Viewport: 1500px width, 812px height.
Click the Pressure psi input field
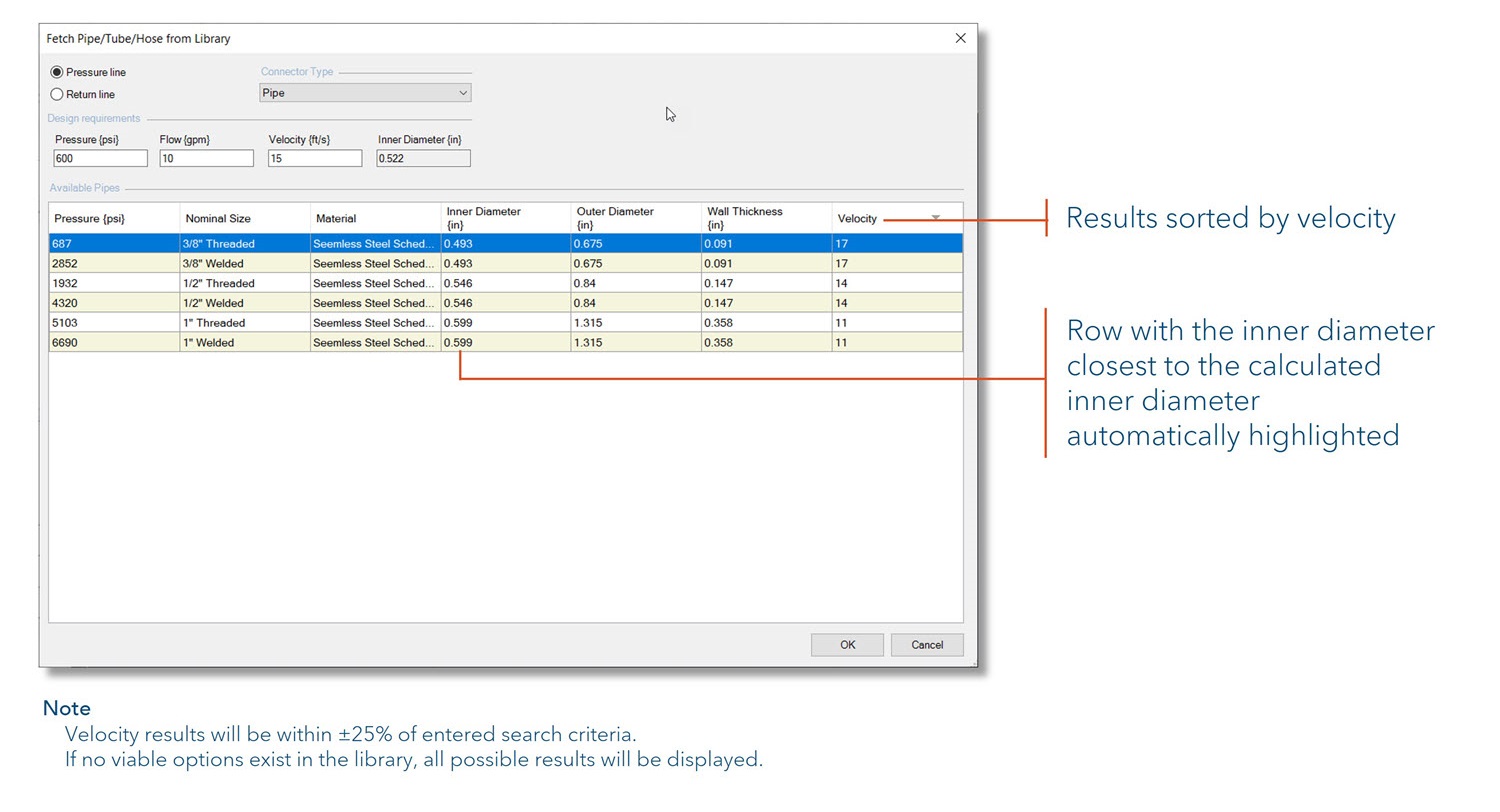[x=100, y=158]
